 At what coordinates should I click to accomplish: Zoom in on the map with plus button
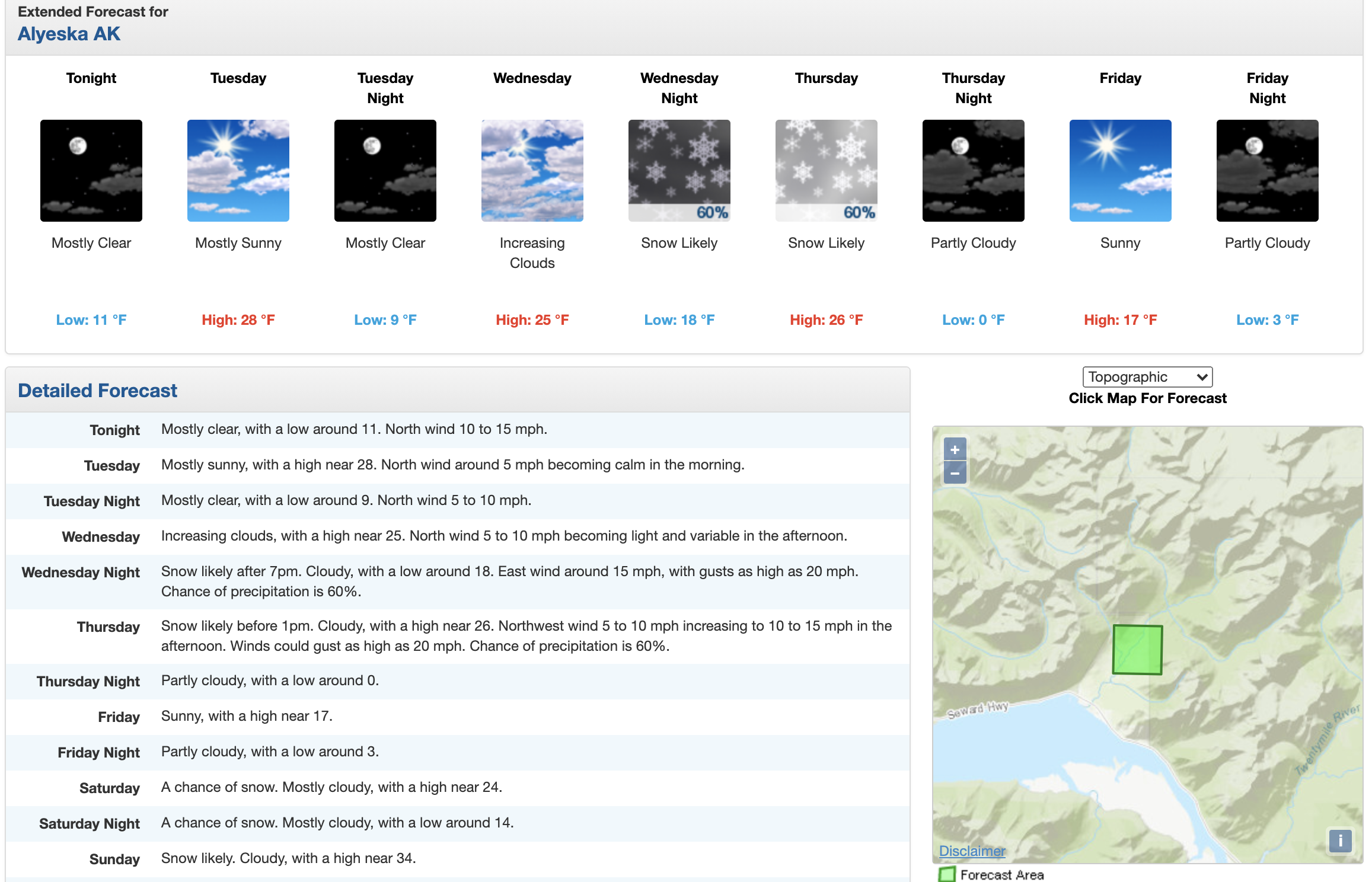pyautogui.click(x=955, y=450)
